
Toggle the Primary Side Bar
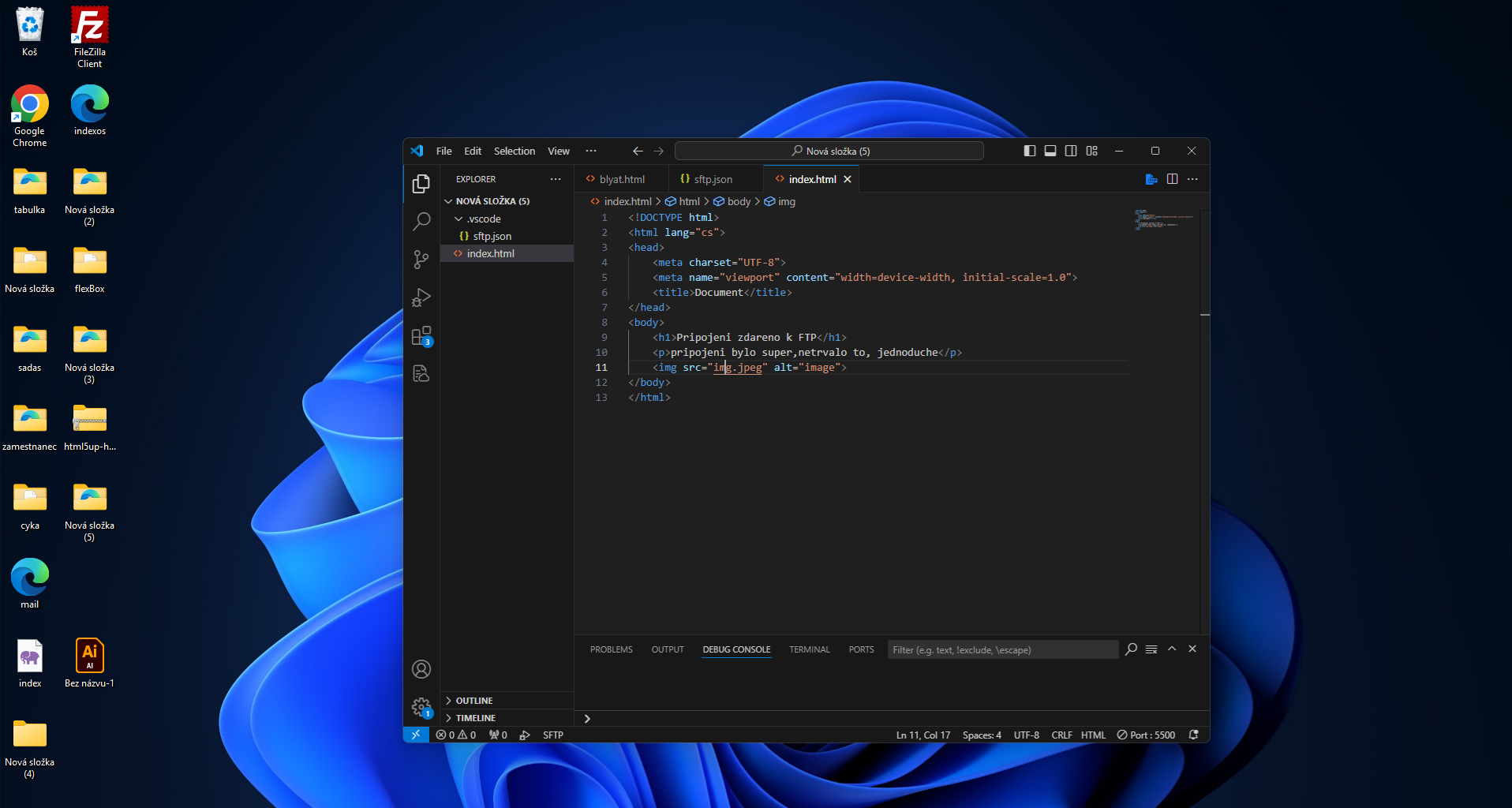1030,151
